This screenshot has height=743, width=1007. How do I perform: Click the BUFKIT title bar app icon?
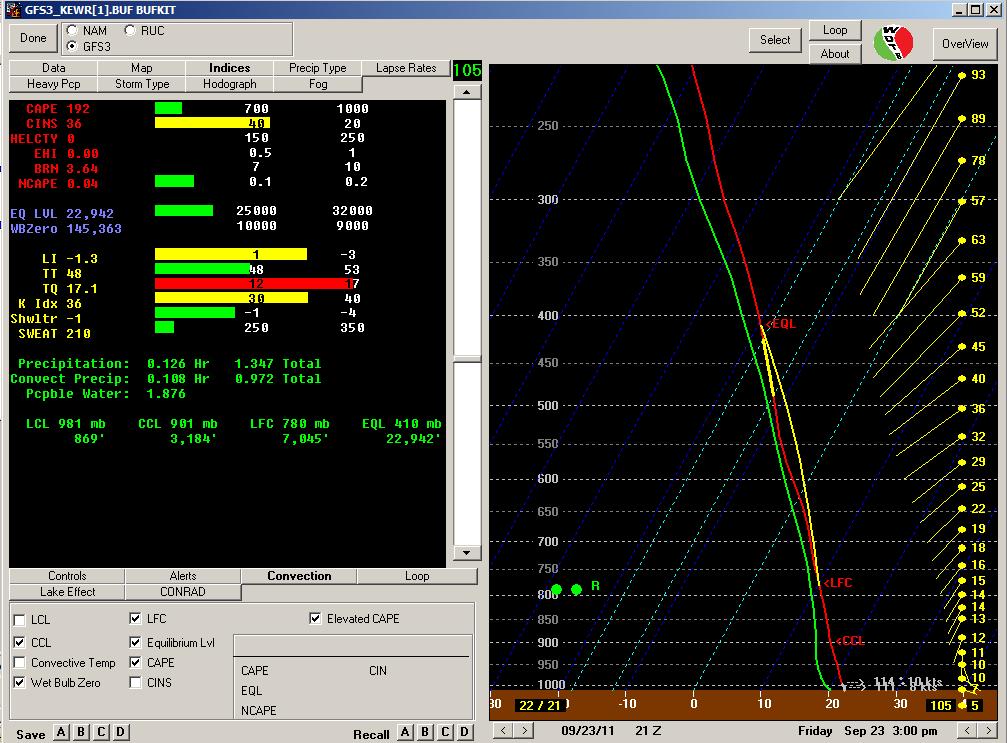tap(13, 9)
